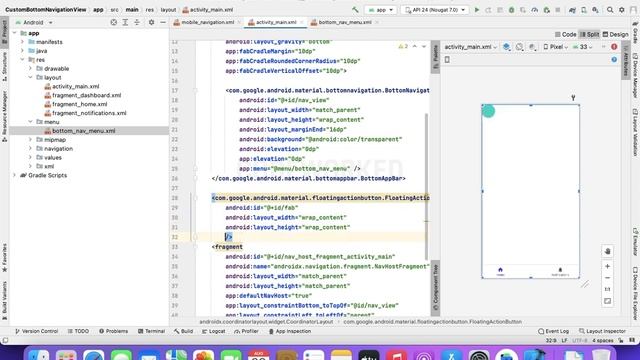
Task: Zoom in the layout preview with plus
Action: 607,266
